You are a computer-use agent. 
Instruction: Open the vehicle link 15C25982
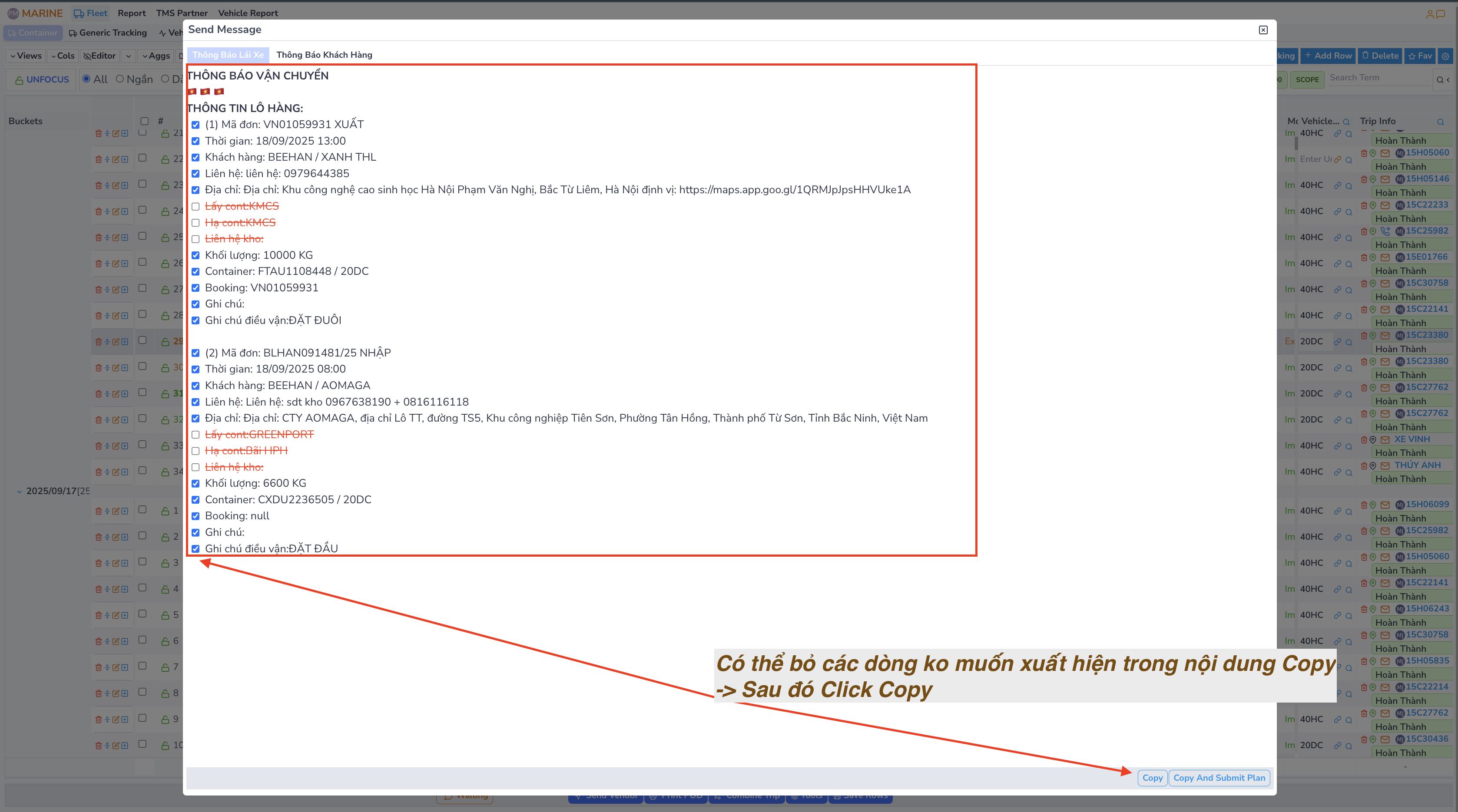[x=1427, y=230]
